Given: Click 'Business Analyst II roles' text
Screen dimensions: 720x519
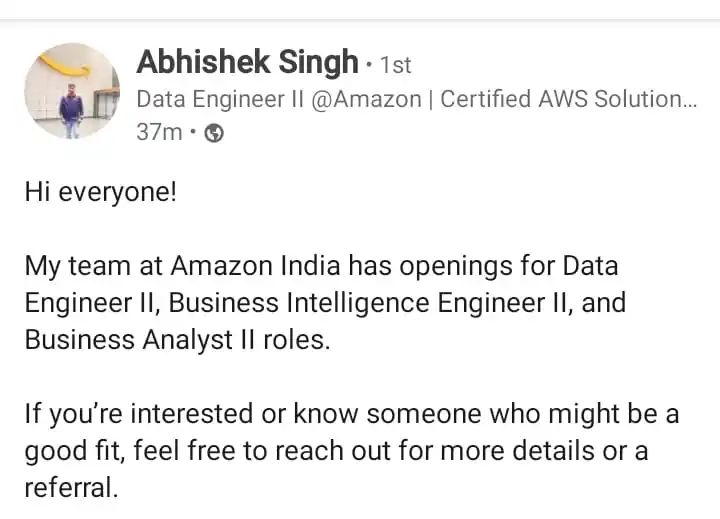Looking at the screenshot, I should point(177,340).
